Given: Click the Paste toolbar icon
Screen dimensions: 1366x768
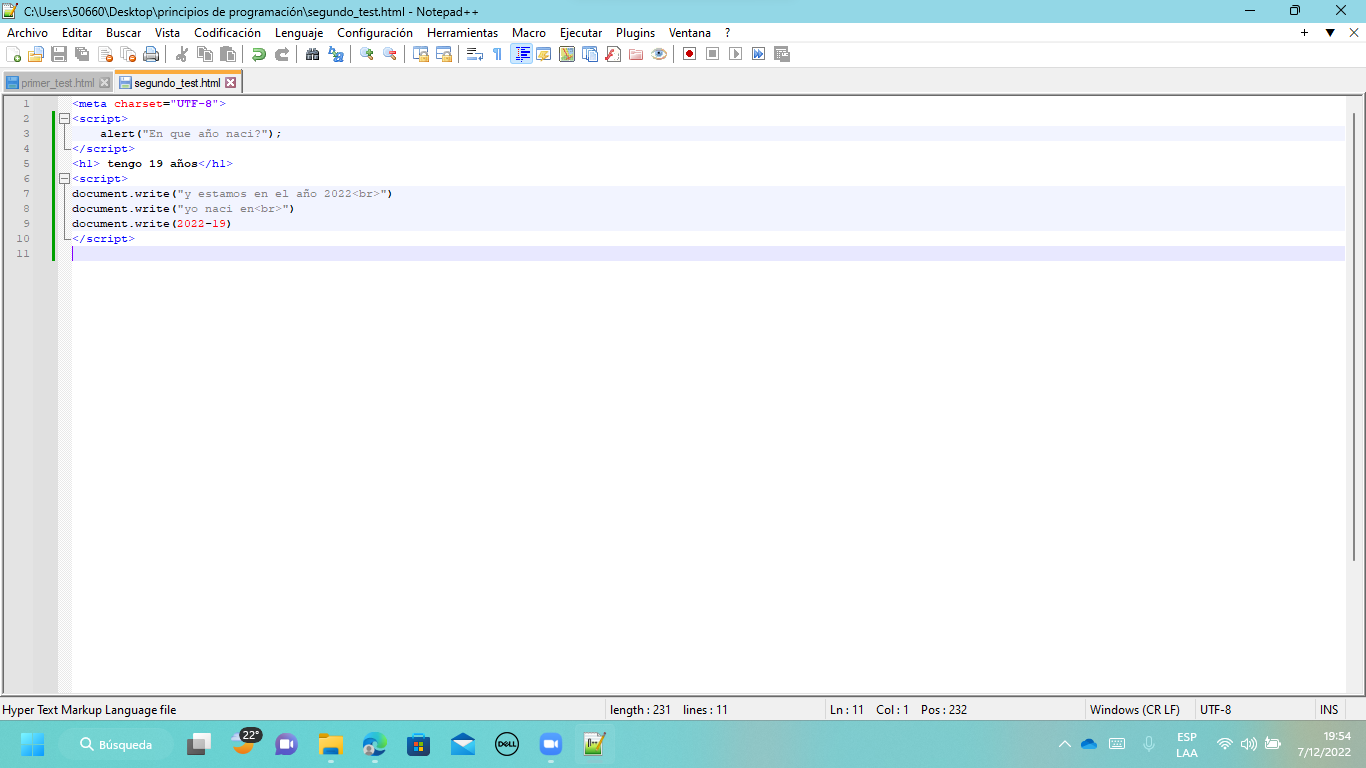Looking at the screenshot, I should (228, 54).
